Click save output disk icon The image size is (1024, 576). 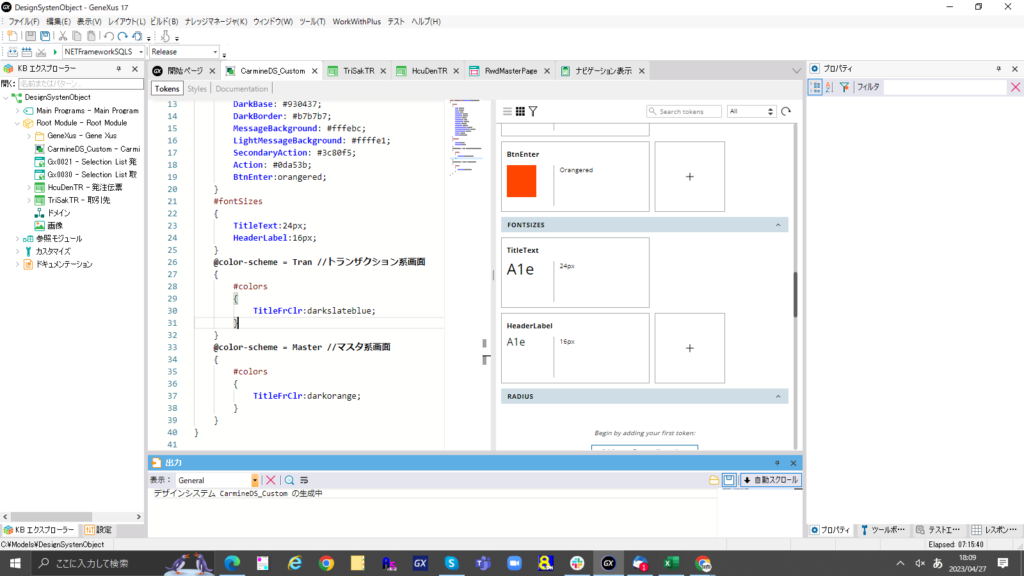(729, 480)
